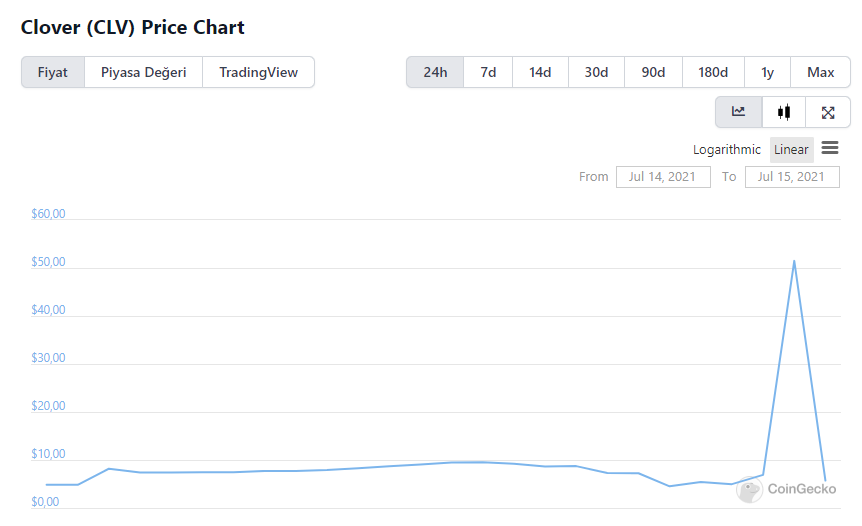The image size is (862, 526).
Task: Choose the Max time range
Action: point(821,72)
